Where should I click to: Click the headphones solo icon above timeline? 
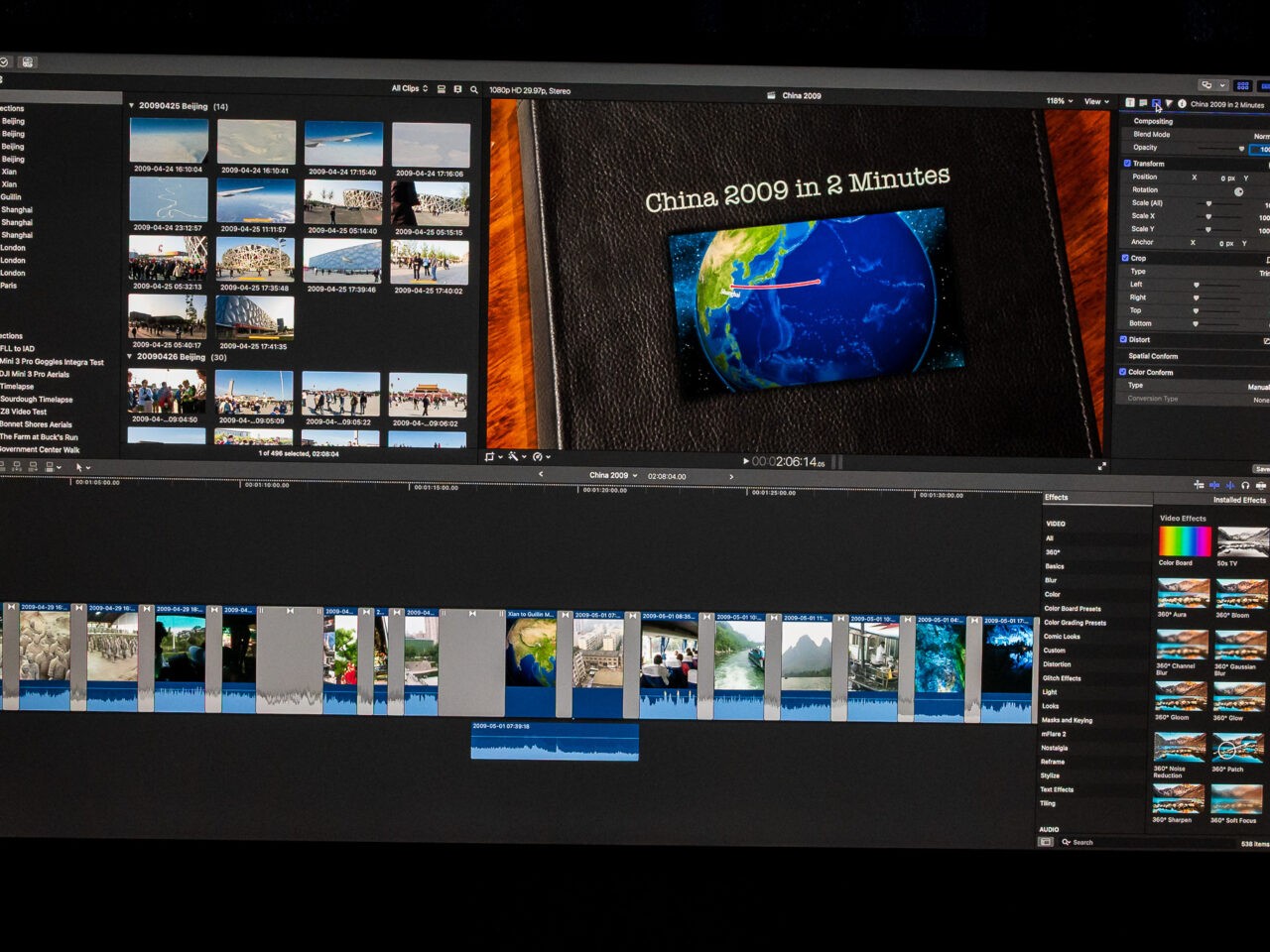1245,485
